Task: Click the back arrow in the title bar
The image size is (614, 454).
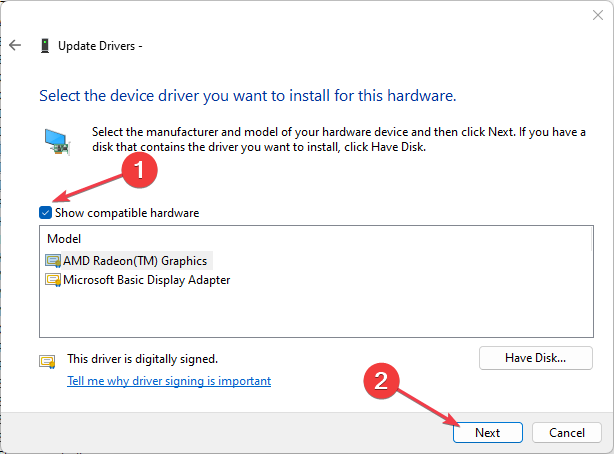Action: click(15, 45)
